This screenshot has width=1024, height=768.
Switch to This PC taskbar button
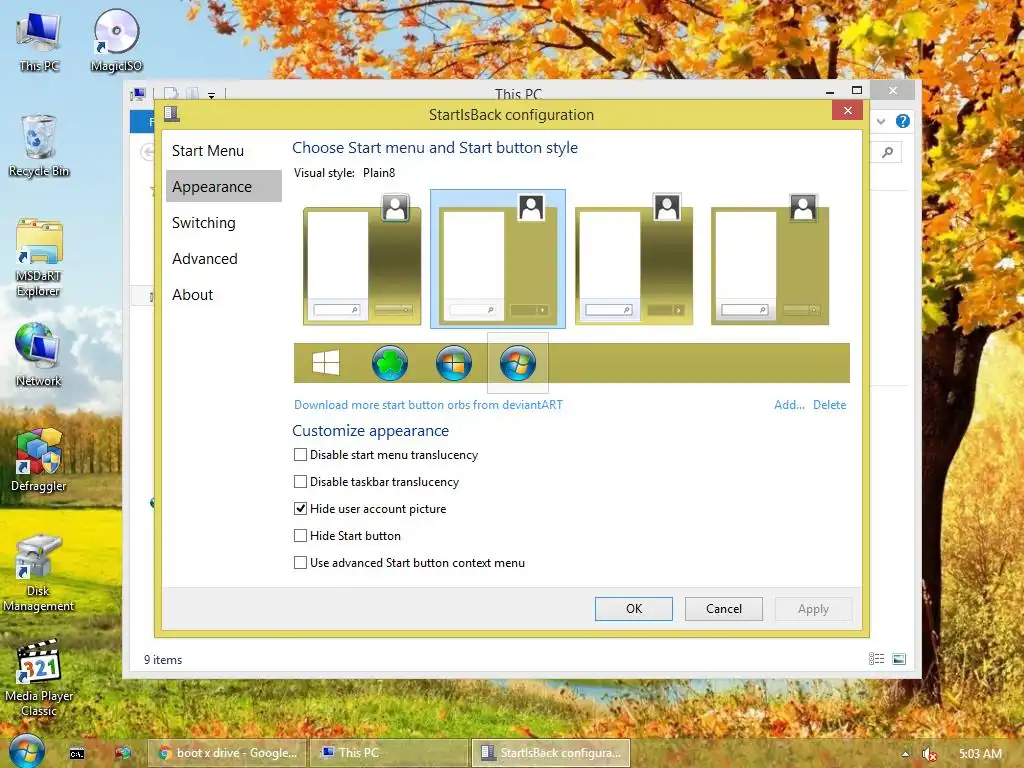[389, 753]
